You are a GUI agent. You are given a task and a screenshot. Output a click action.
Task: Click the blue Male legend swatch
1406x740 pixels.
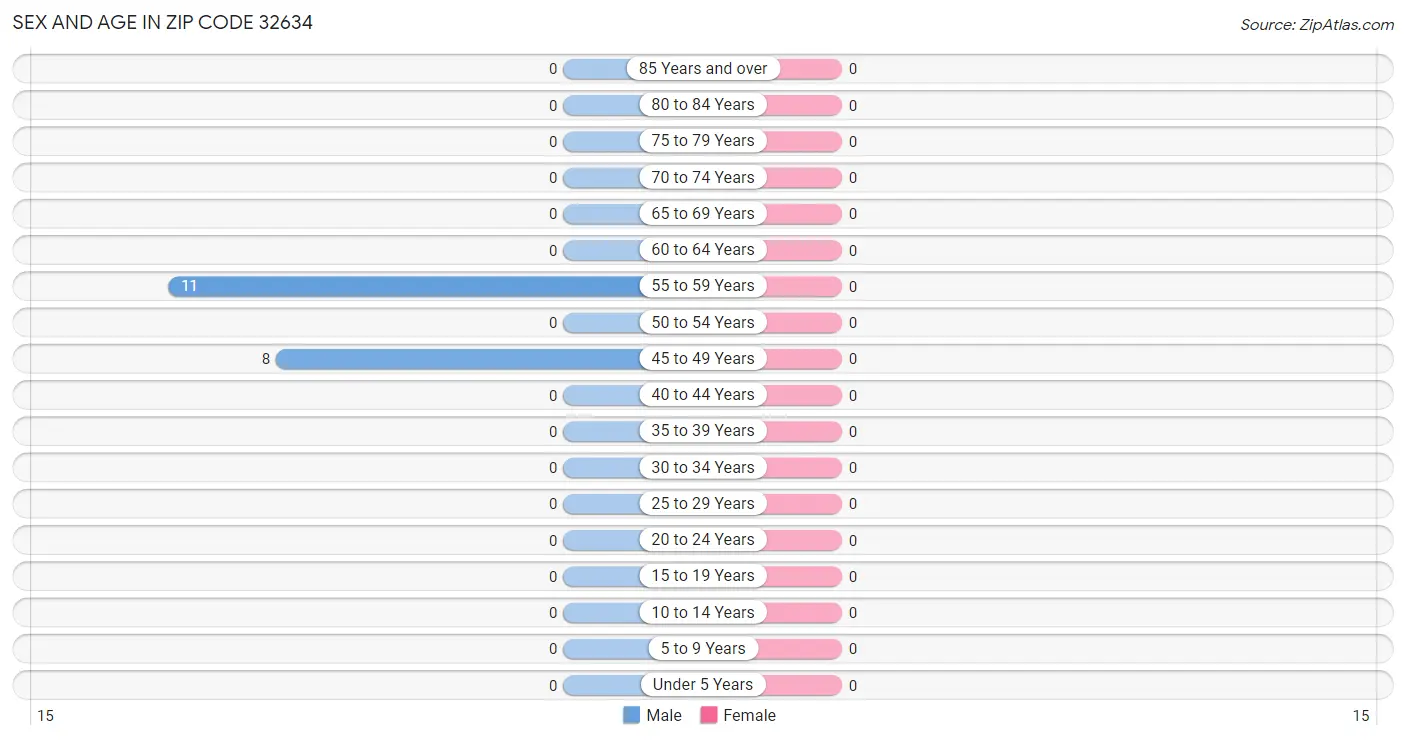tap(631, 715)
